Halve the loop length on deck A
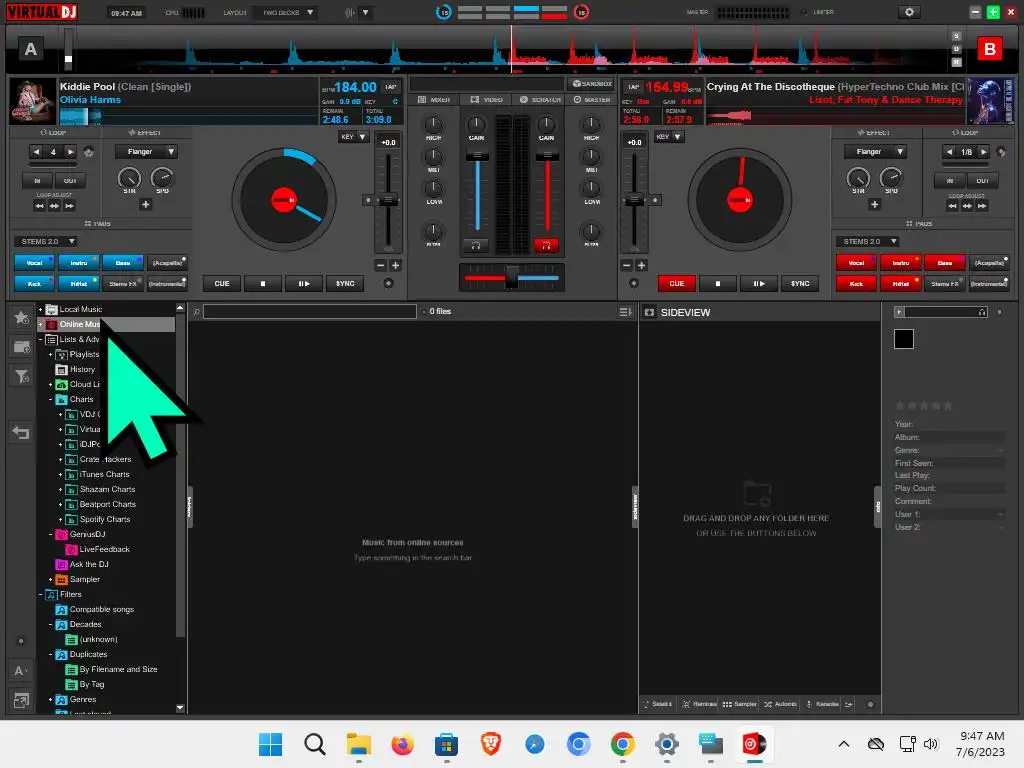 pyautogui.click(x=37, y=152)
